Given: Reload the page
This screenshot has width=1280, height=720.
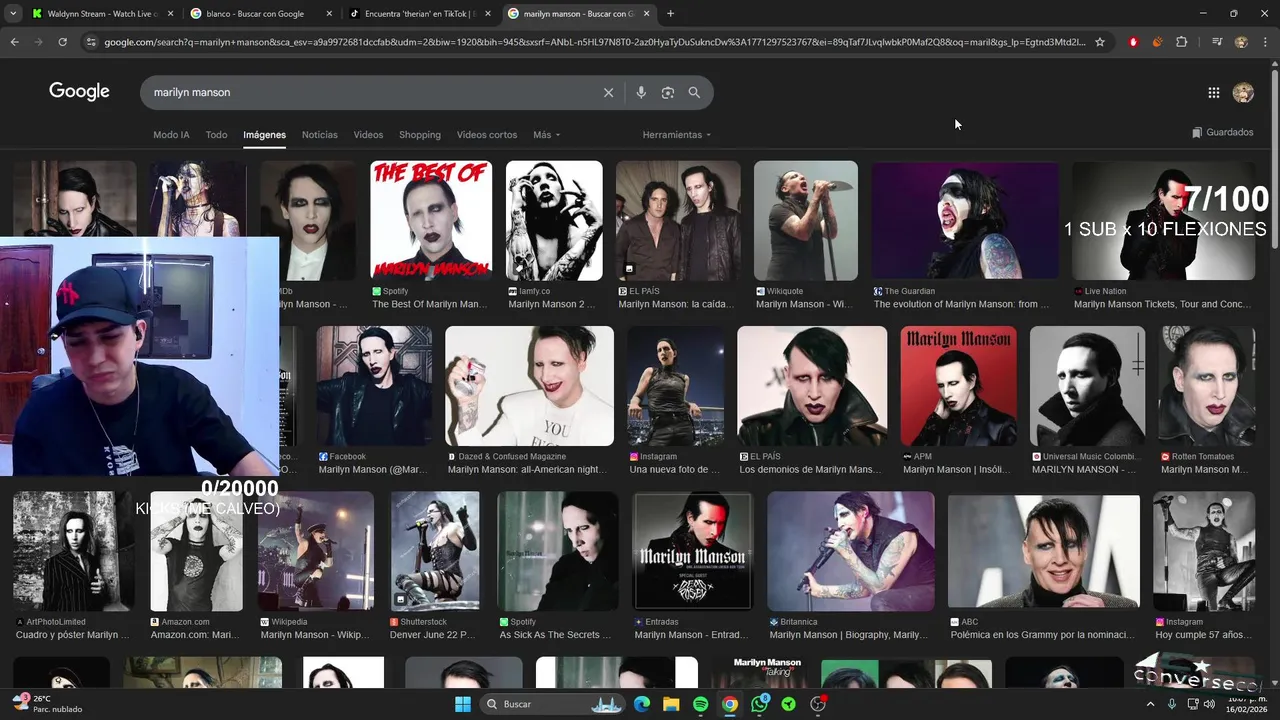Looking at the screenshot, I should tap(62, 42).
